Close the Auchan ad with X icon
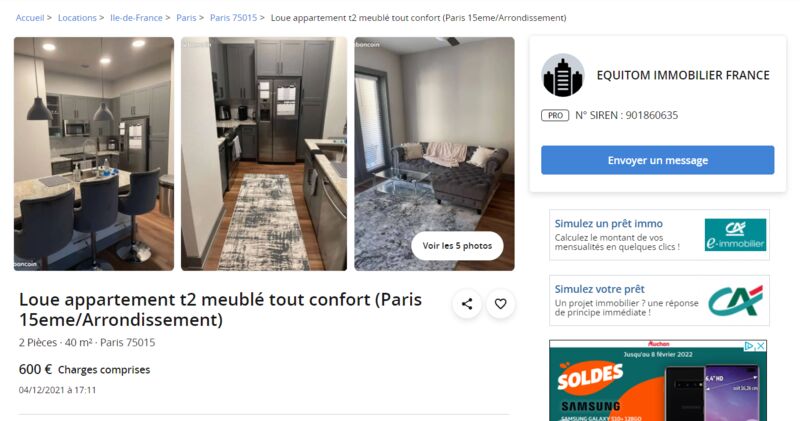 point(761,346)
